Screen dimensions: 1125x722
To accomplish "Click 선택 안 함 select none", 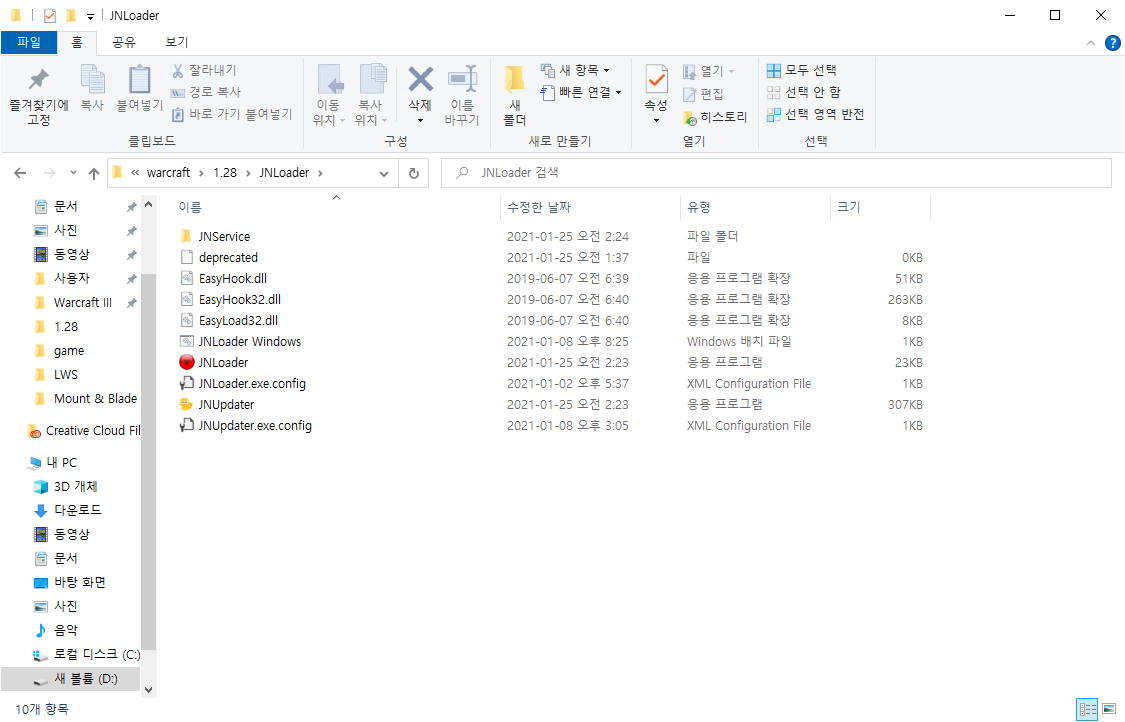I will tap(804, 92).
